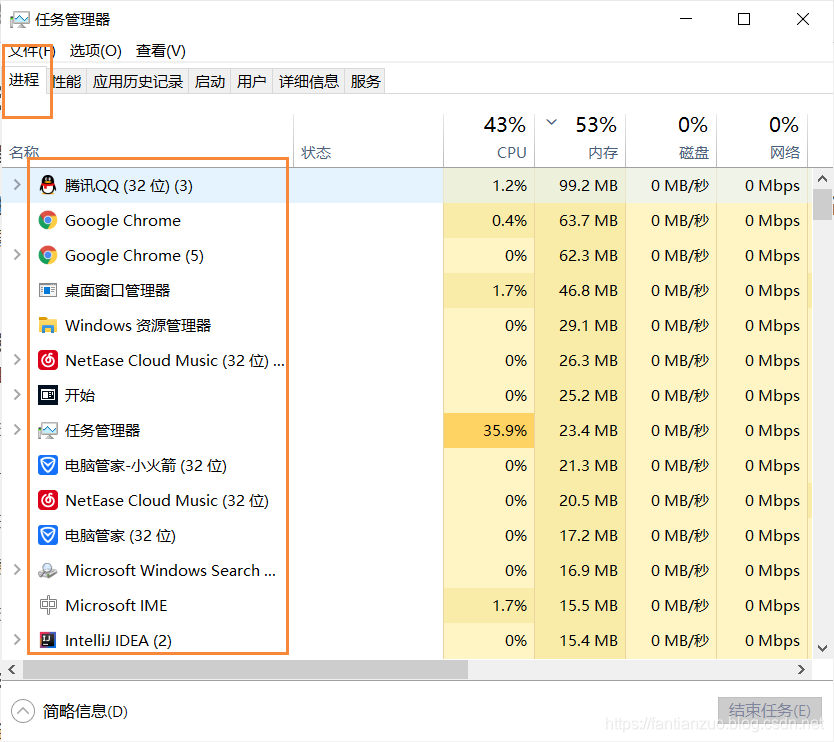The image size is (834, 742).
Task: Click the 简略信息(D) link
Action: [x=85, y=711]
